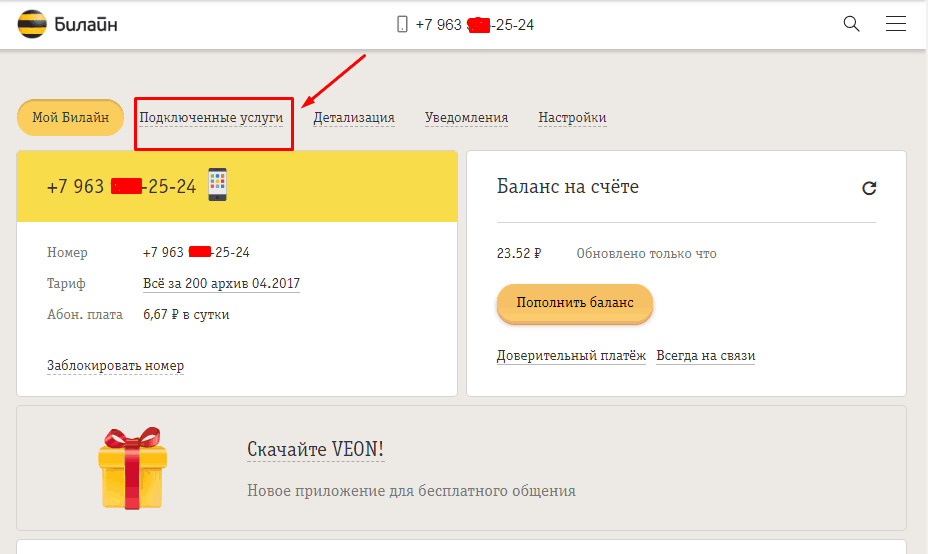Click the Пополнить баланс button

pyautogui.click(x=575, y=303)
